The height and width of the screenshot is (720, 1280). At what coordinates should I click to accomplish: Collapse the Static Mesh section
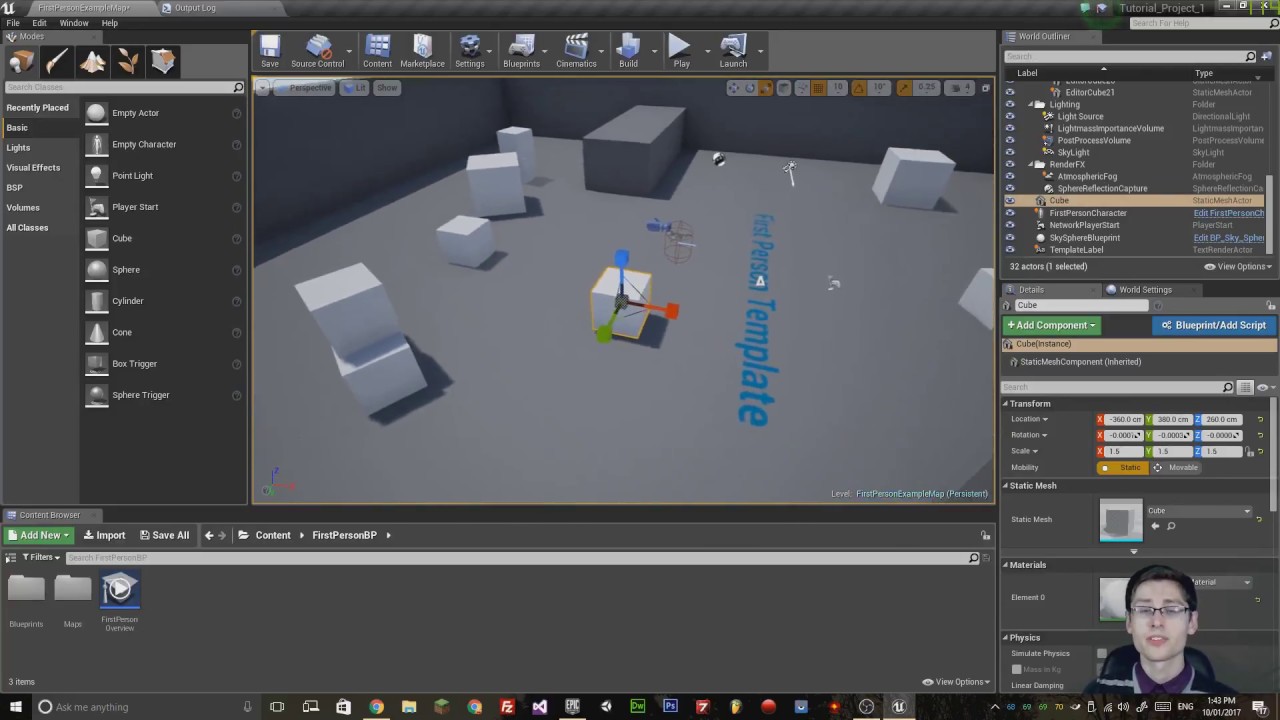coord(1006,486)
